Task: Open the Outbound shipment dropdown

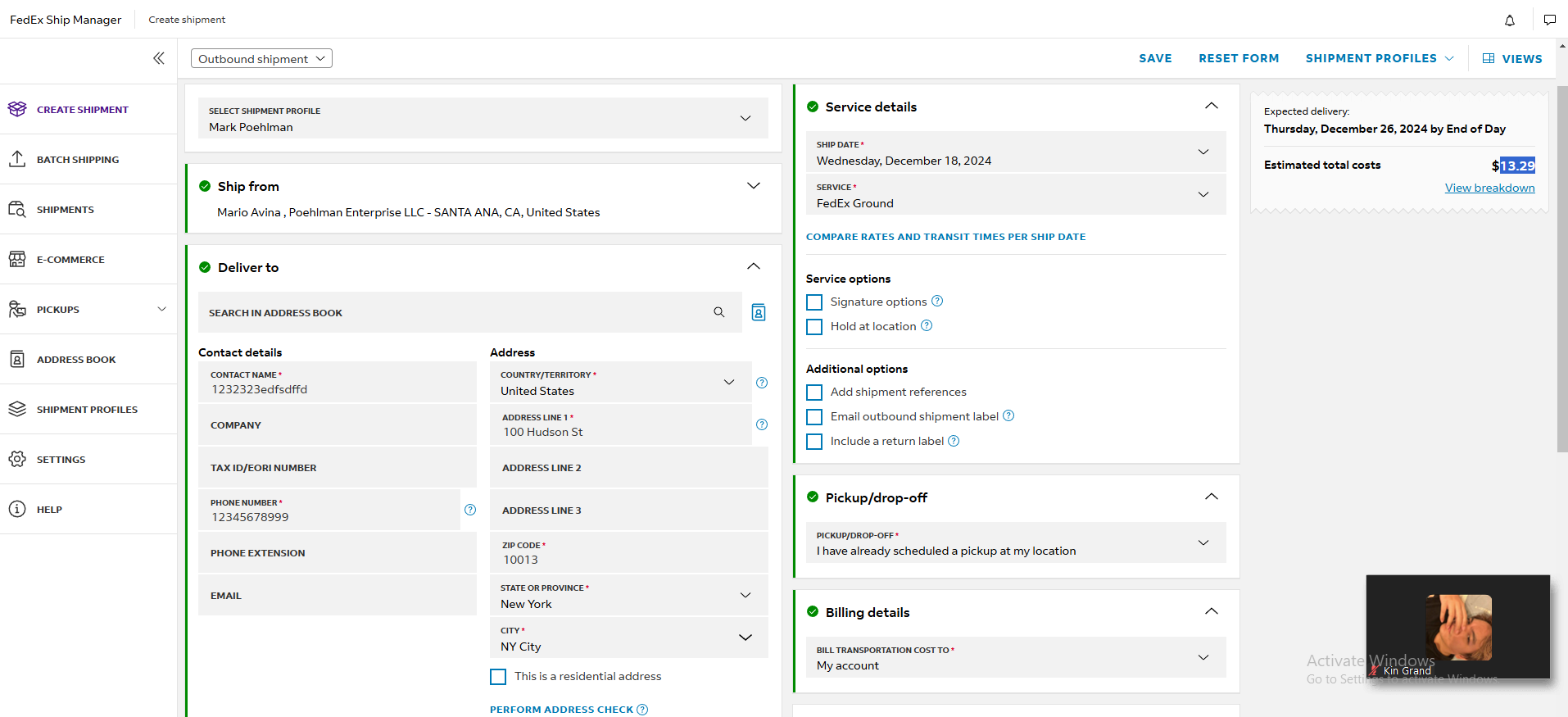Action: (x=261, y=58)
